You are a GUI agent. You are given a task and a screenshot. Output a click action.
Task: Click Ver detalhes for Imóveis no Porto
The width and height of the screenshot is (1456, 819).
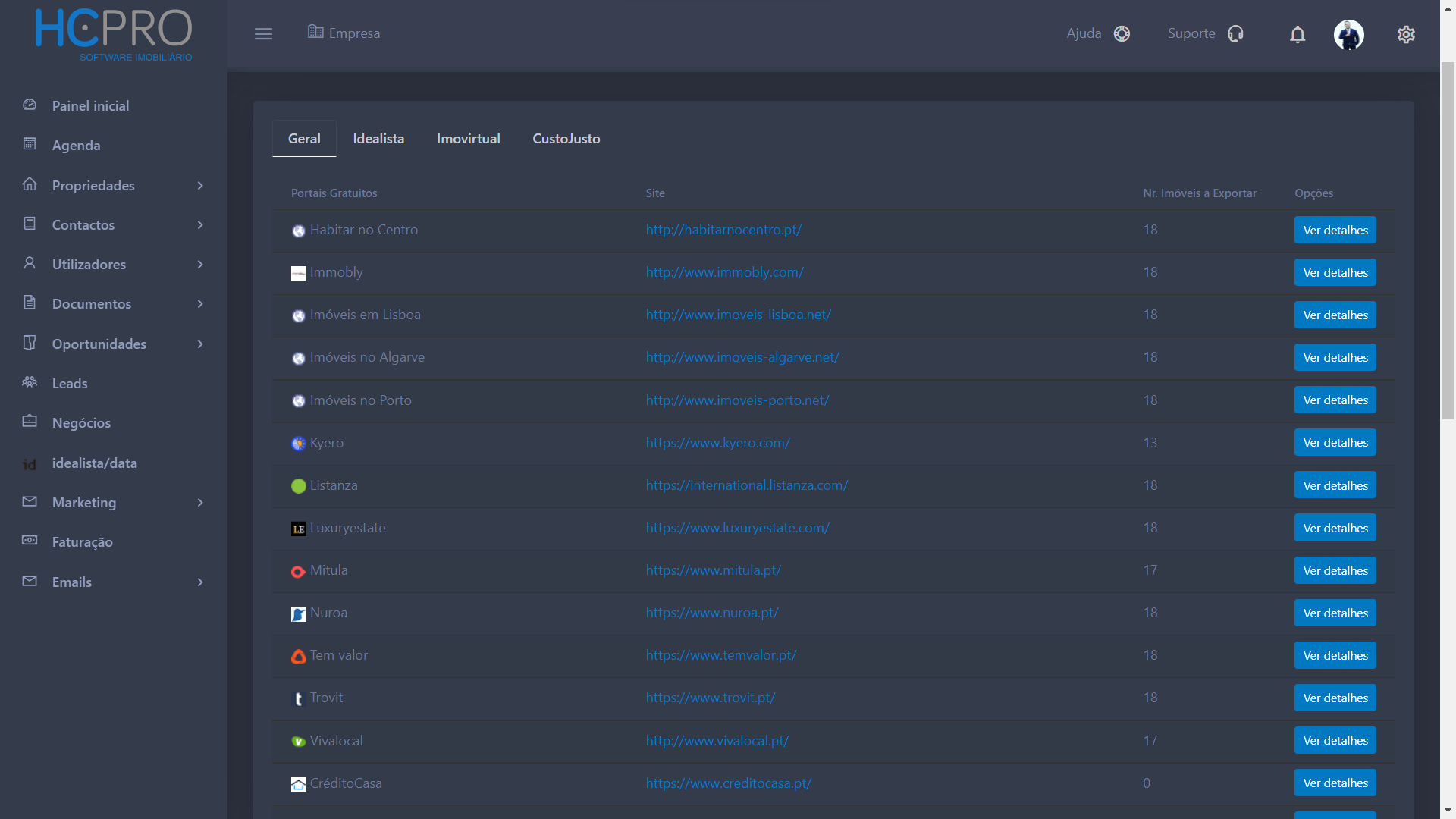coord(1335,400)
